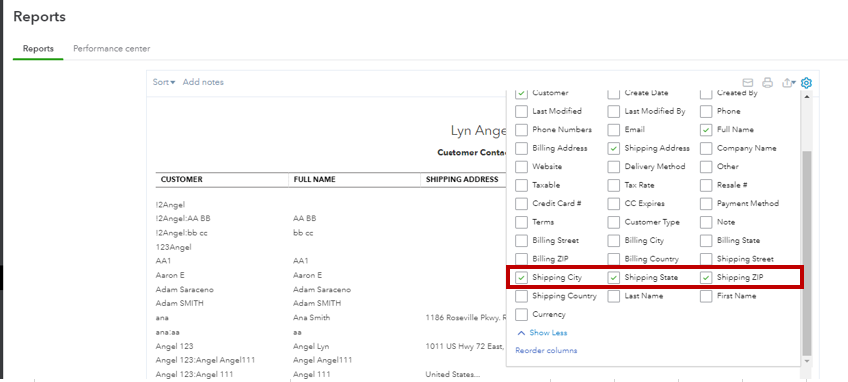Click the Ana Smith full name cell
The height and width of the screenshot is (382, 848).
312,318
